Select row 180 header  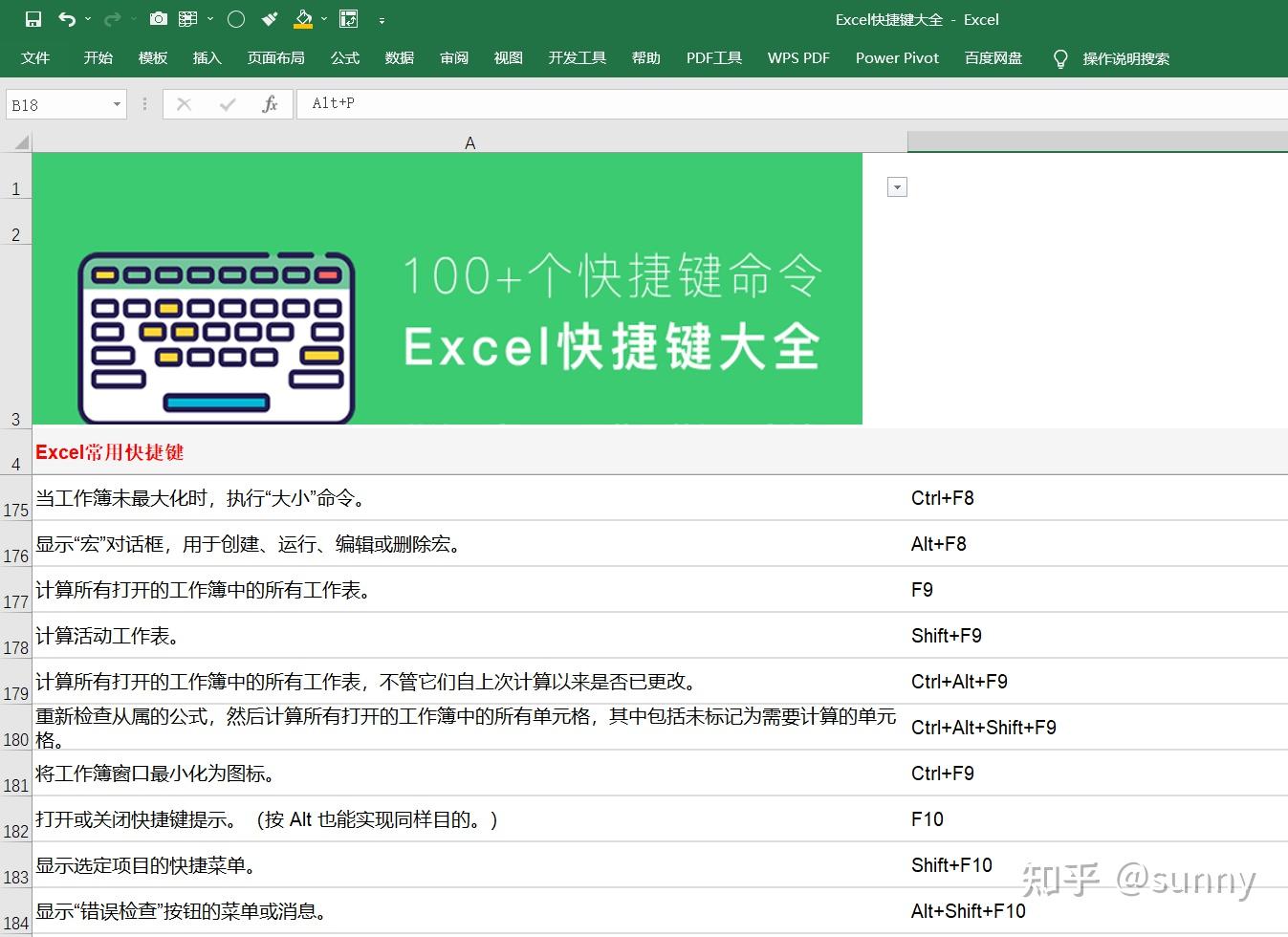(16, 728)
